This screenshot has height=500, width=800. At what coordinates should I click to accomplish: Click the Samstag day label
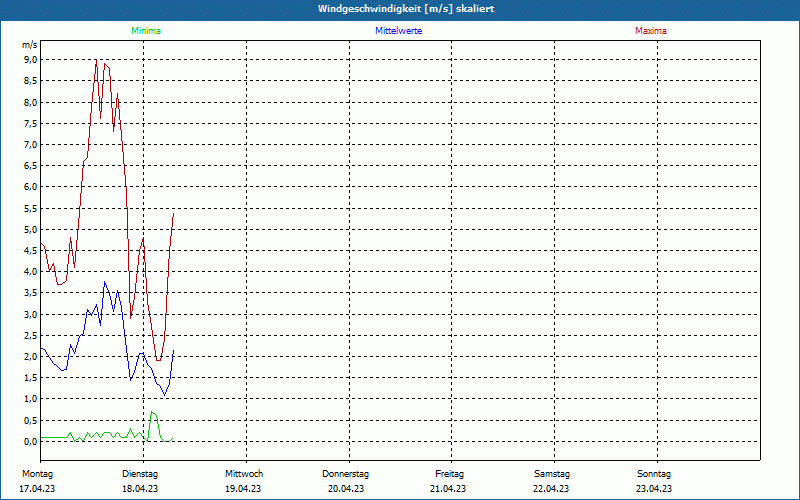click(x=552, y=474)
